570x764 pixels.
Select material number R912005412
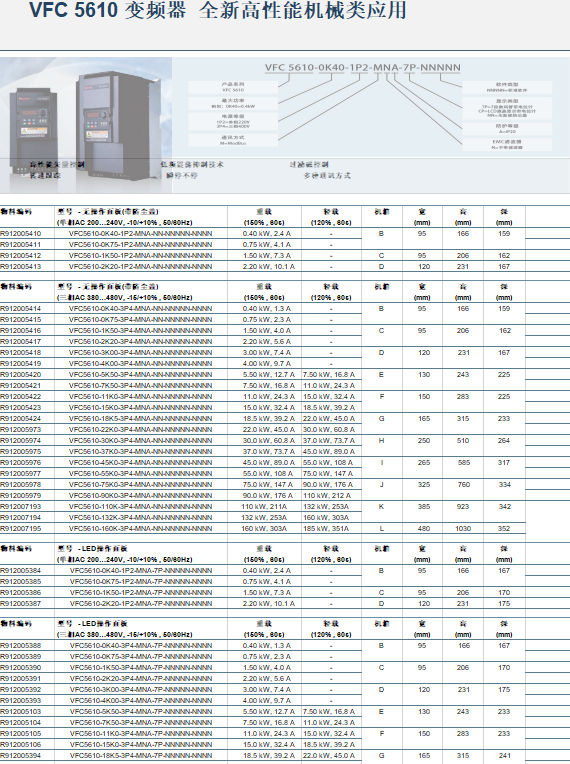tap(21, 256)
